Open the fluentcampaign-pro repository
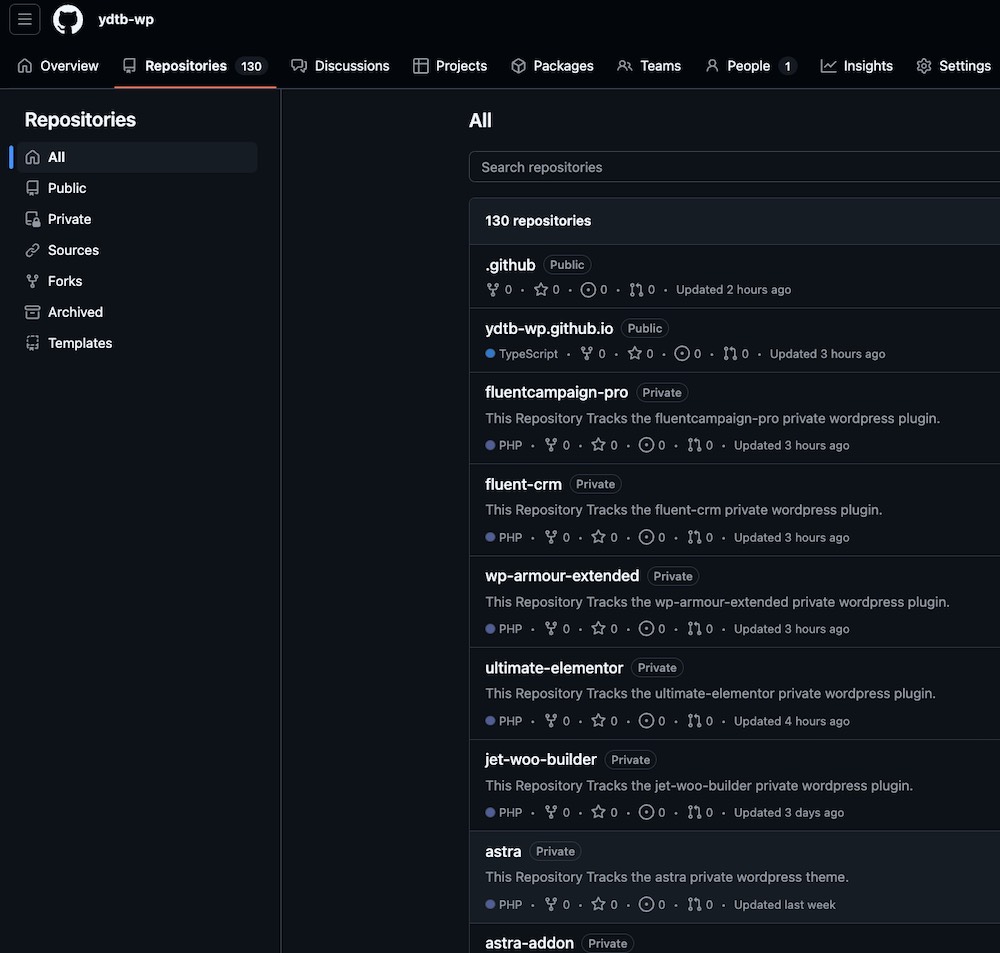 pyautogui.click(x=557, y=392)
